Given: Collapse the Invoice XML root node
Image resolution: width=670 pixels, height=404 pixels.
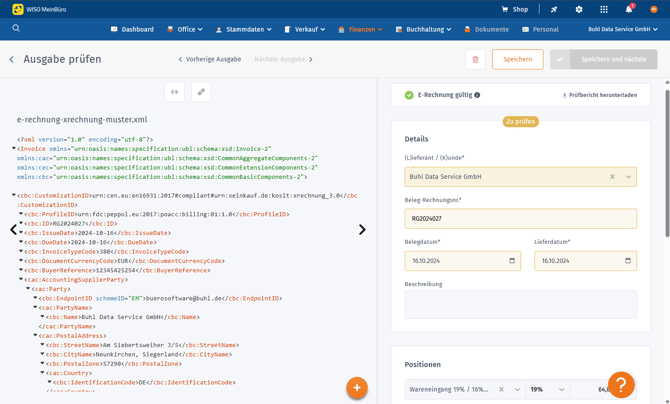Looking at the screenshot, I should coord(14,148).
